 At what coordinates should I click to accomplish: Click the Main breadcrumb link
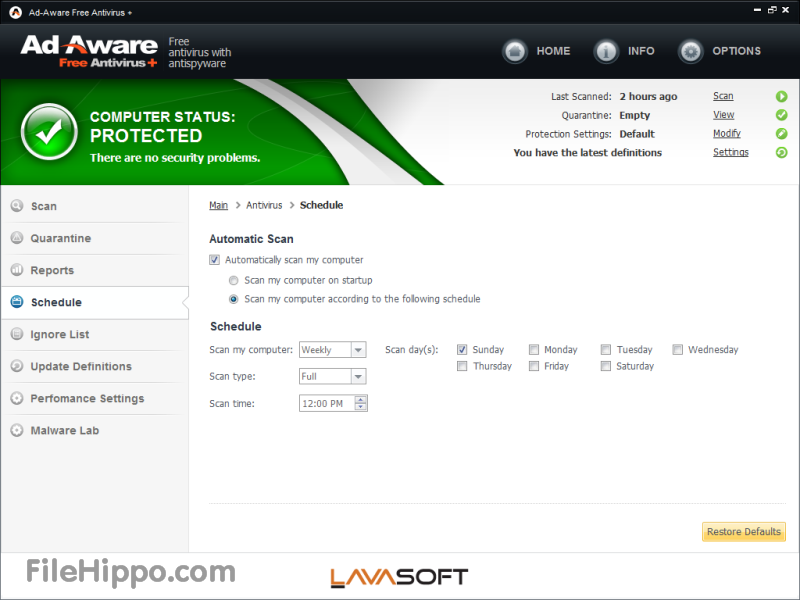click(x=218, y=205)
